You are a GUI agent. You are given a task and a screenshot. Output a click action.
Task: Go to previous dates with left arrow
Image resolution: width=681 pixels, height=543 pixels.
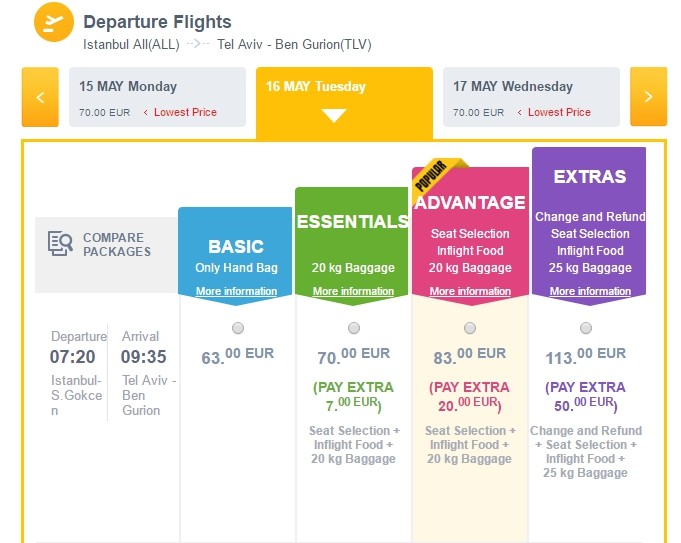[x=40, y=97]
